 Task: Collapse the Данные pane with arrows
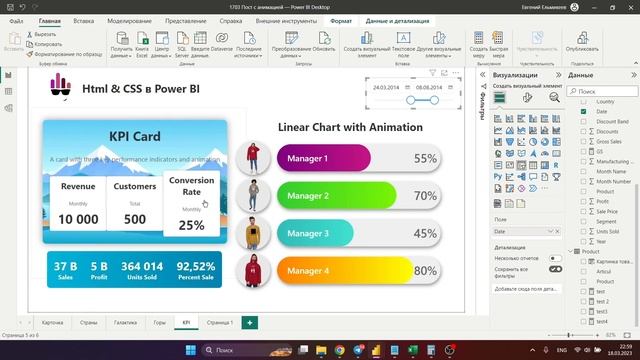[633, 75]
